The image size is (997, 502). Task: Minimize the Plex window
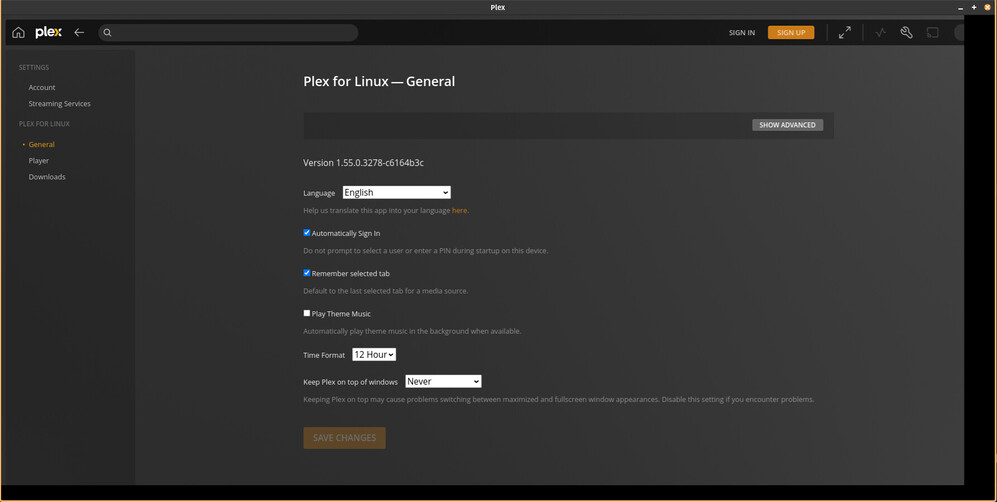click(960, 8)
